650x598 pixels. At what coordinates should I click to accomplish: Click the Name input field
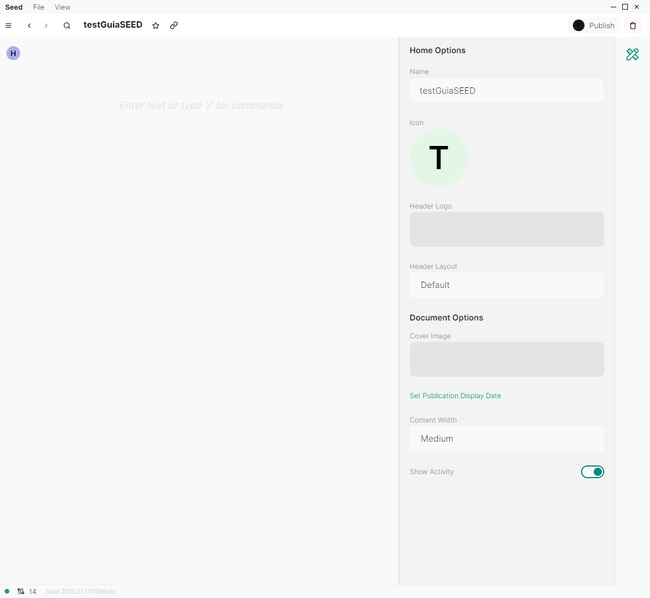[x=506, y=91]
